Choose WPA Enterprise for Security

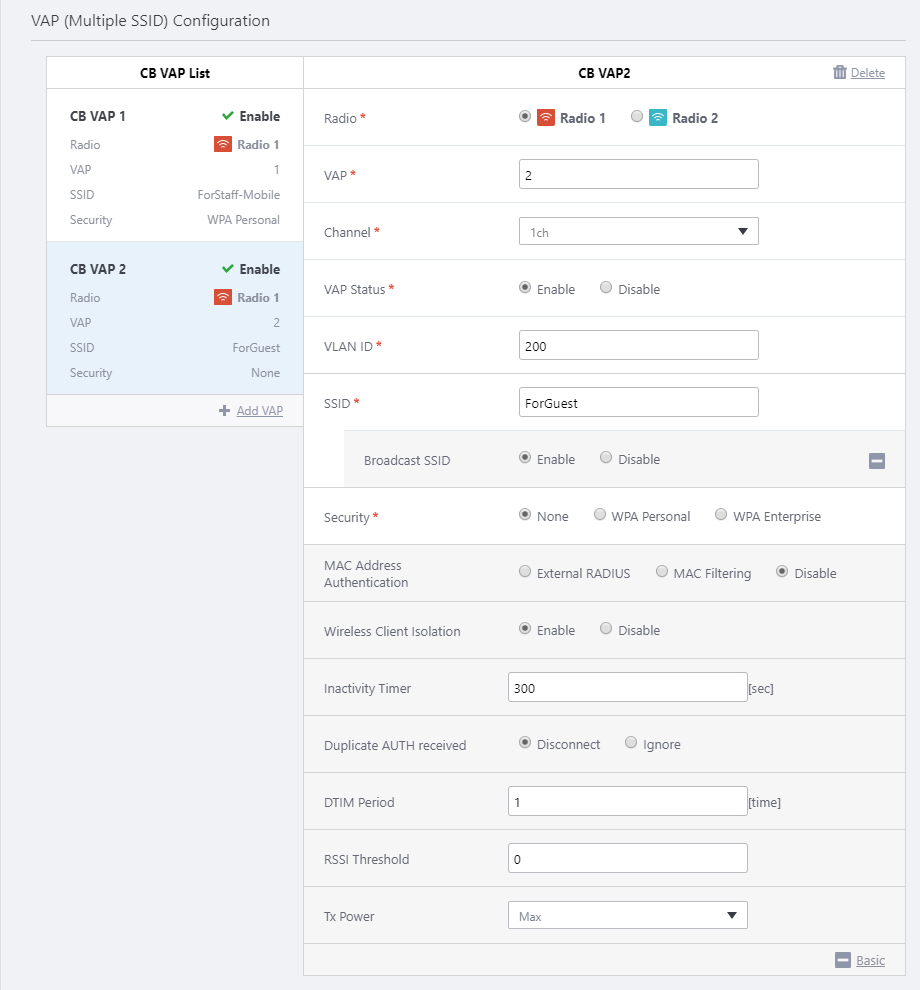click(x=721, y=515)
